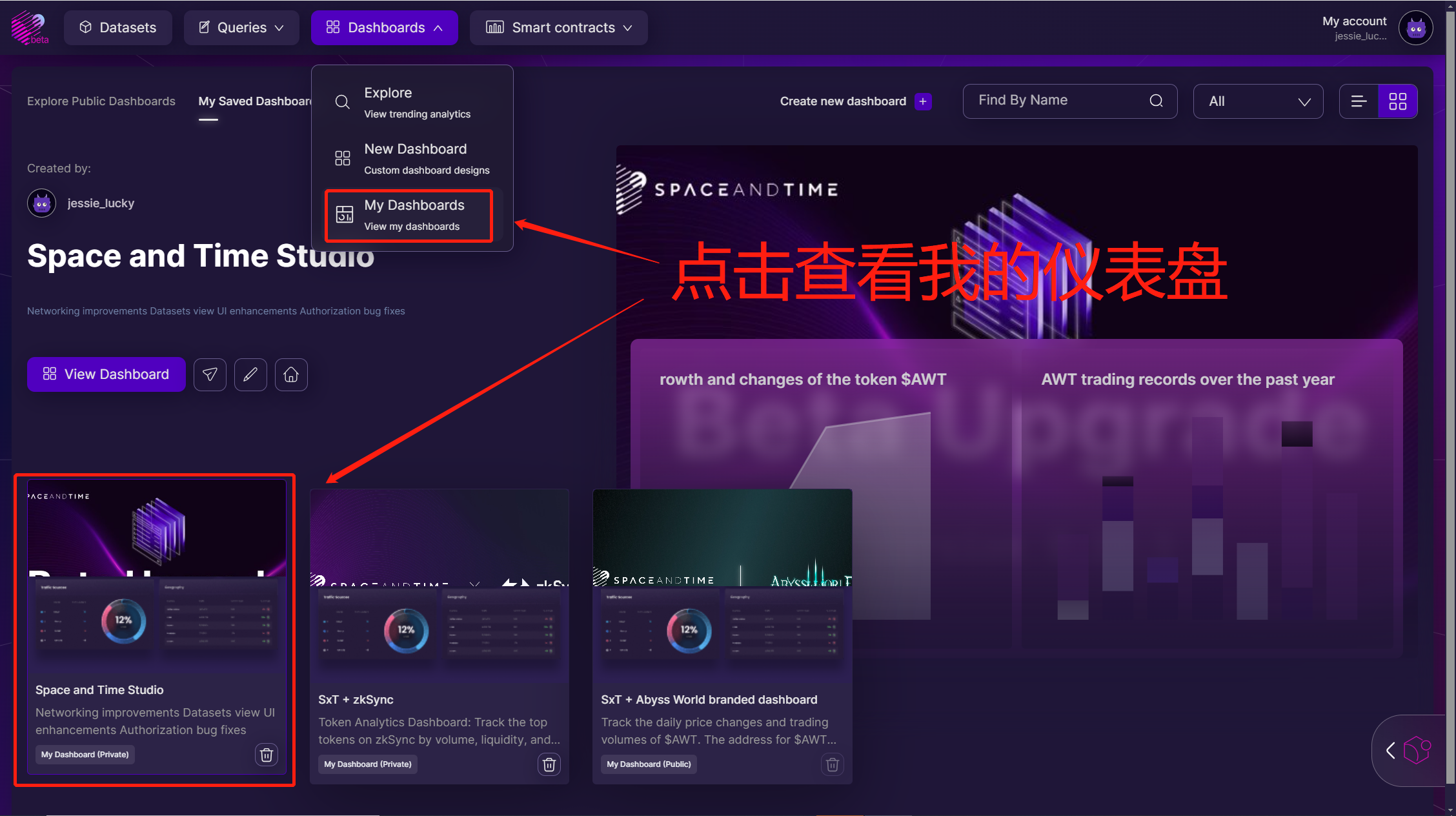Delete the Space and Time Studio dashboard
The width and height of the screenshot is (1456, 816).
point(267,755)
